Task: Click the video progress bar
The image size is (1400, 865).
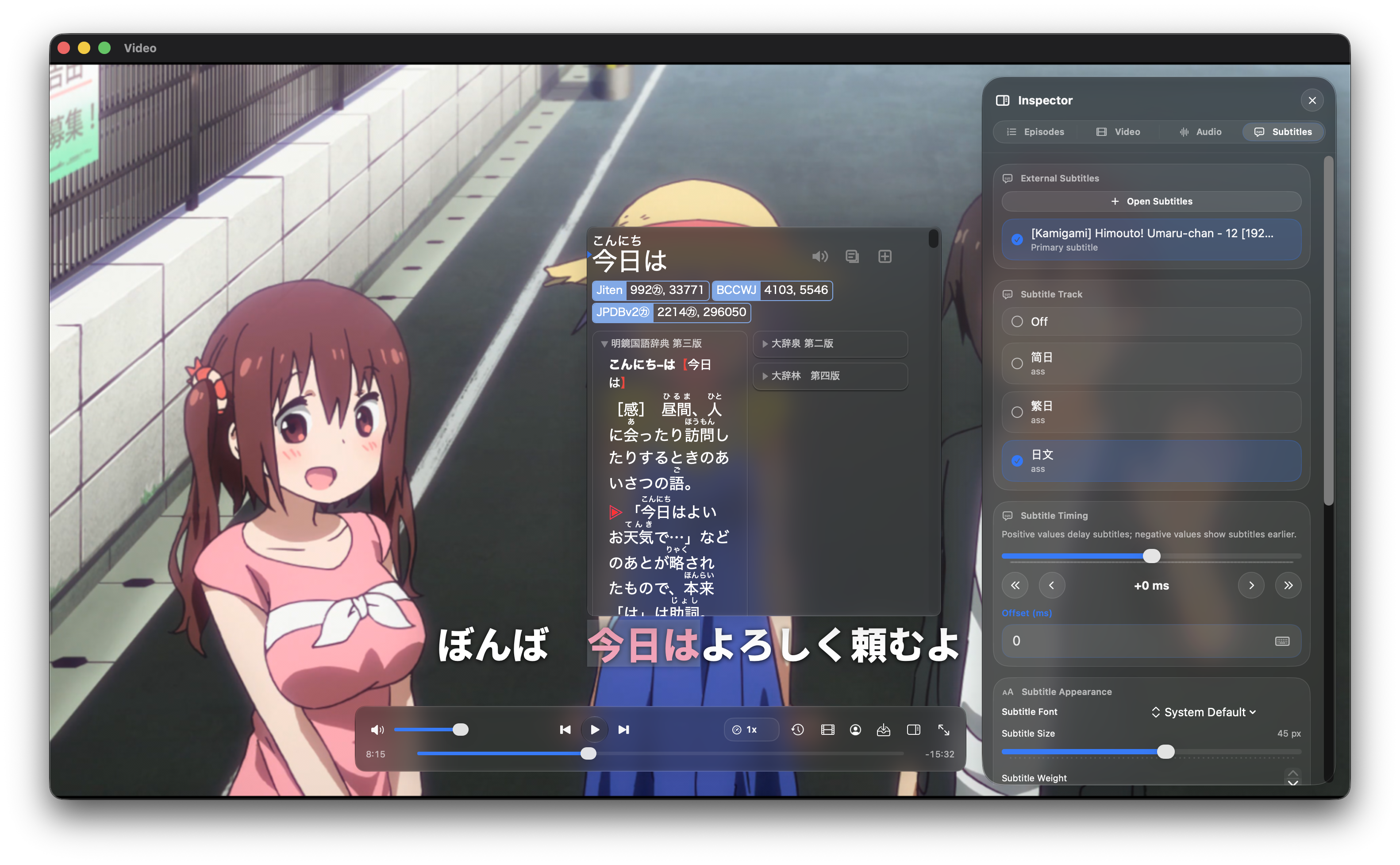Action: pyautogui.click(x=660, y=753)
